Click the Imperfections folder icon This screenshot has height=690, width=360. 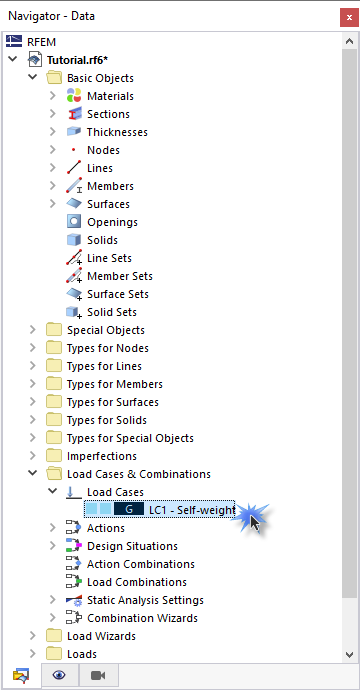[54, 456]
